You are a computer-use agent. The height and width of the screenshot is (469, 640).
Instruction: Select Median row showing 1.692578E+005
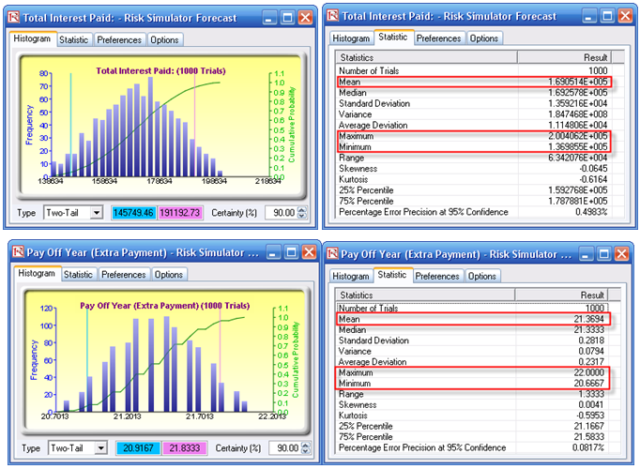coord(473,93)
